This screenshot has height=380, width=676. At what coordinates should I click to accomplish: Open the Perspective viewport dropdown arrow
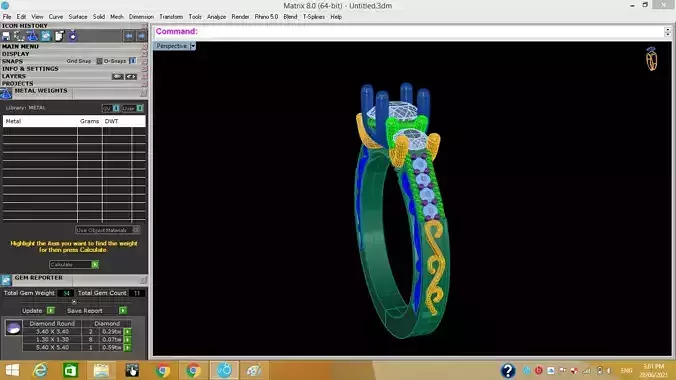(193, 46)
